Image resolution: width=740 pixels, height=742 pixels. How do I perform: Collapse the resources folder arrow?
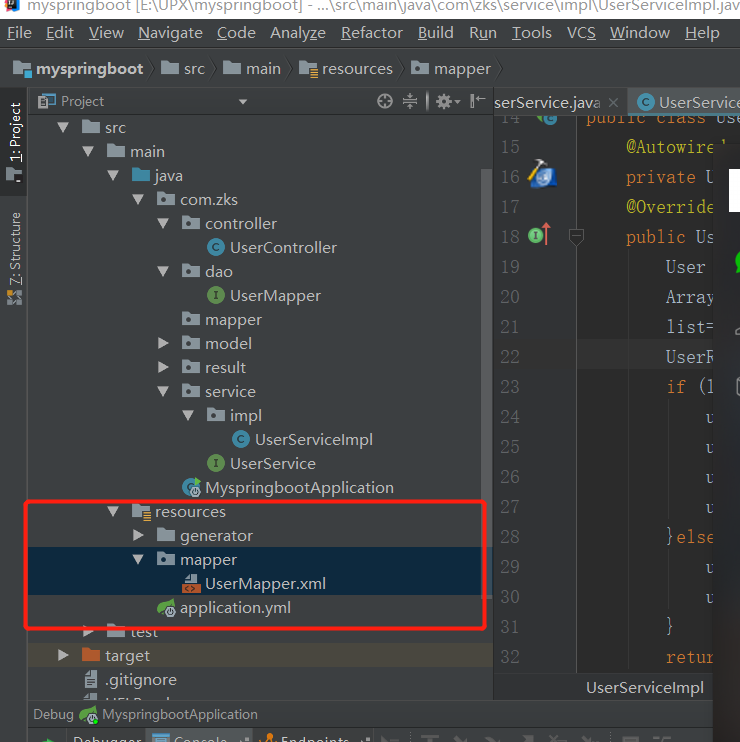(x=113, y=512)
